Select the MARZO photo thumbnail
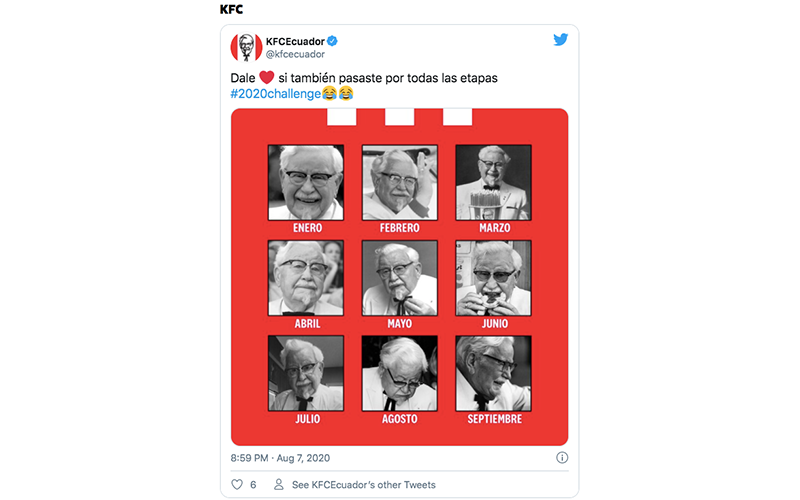The image size is (800, 500). [x=493, y=183]
